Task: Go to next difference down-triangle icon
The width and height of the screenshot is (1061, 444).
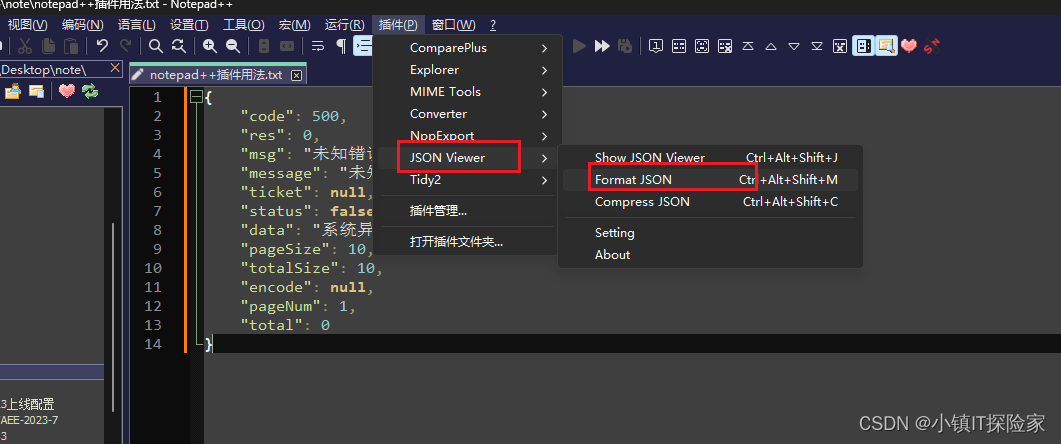Action: tap(794, 46)
